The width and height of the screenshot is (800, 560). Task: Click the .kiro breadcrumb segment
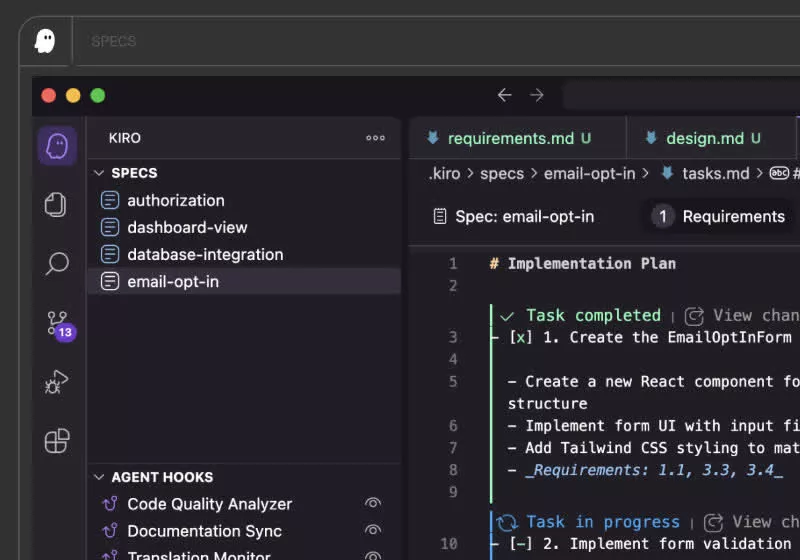444,173
